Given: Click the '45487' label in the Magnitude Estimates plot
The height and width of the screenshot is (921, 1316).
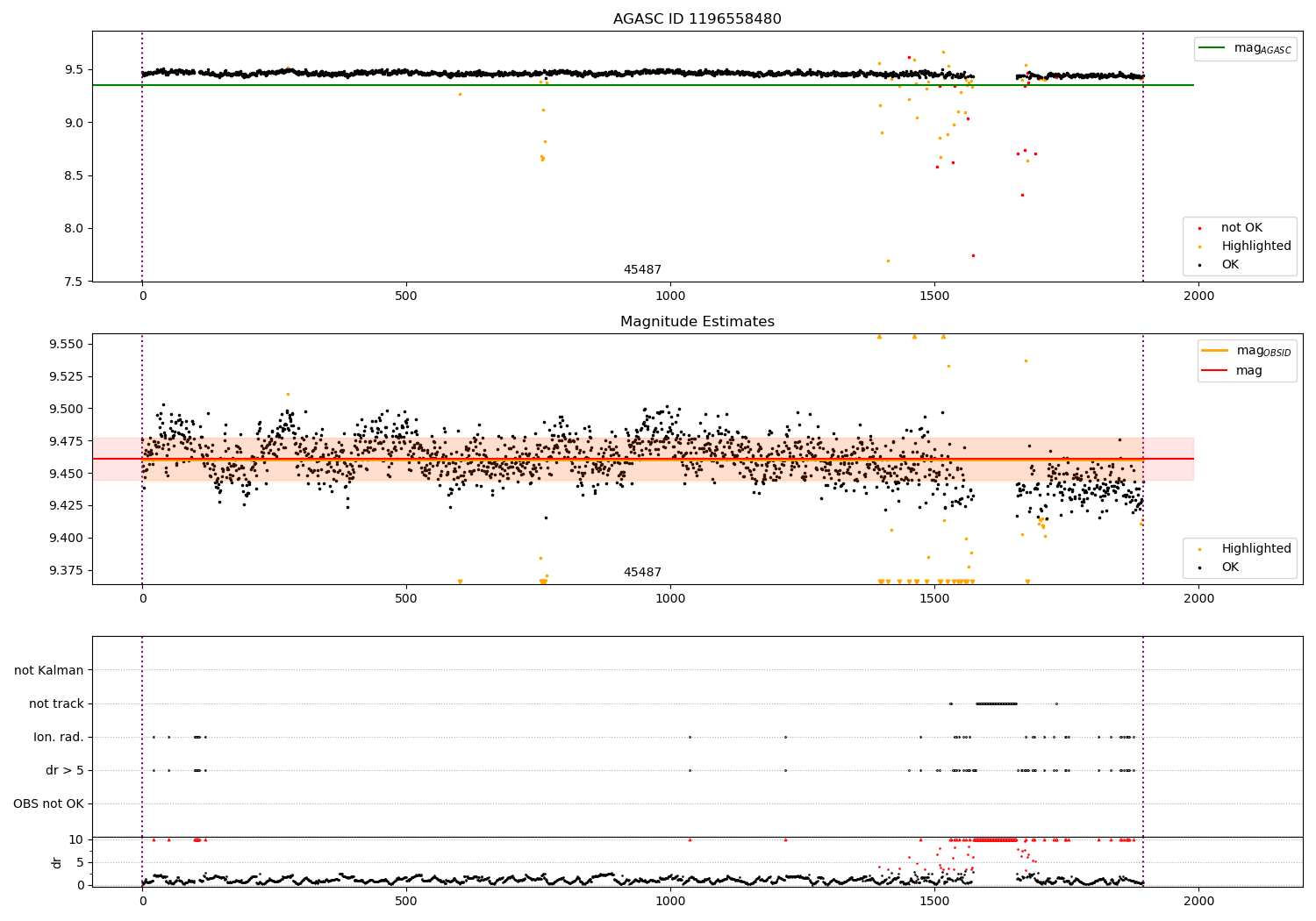Looking at the screenshot, I should [642, 573].
